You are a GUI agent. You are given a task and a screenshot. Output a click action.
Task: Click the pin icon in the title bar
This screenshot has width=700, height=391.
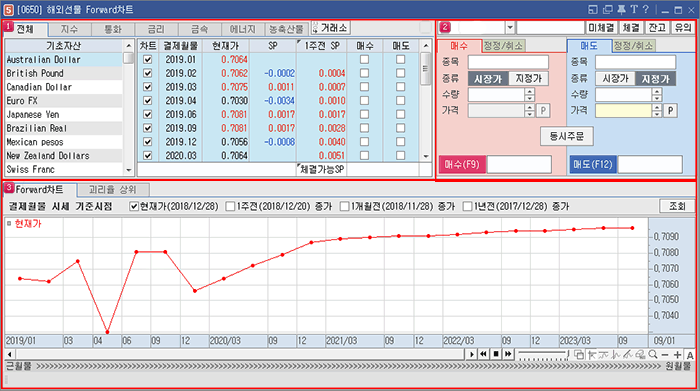point(621,9)
